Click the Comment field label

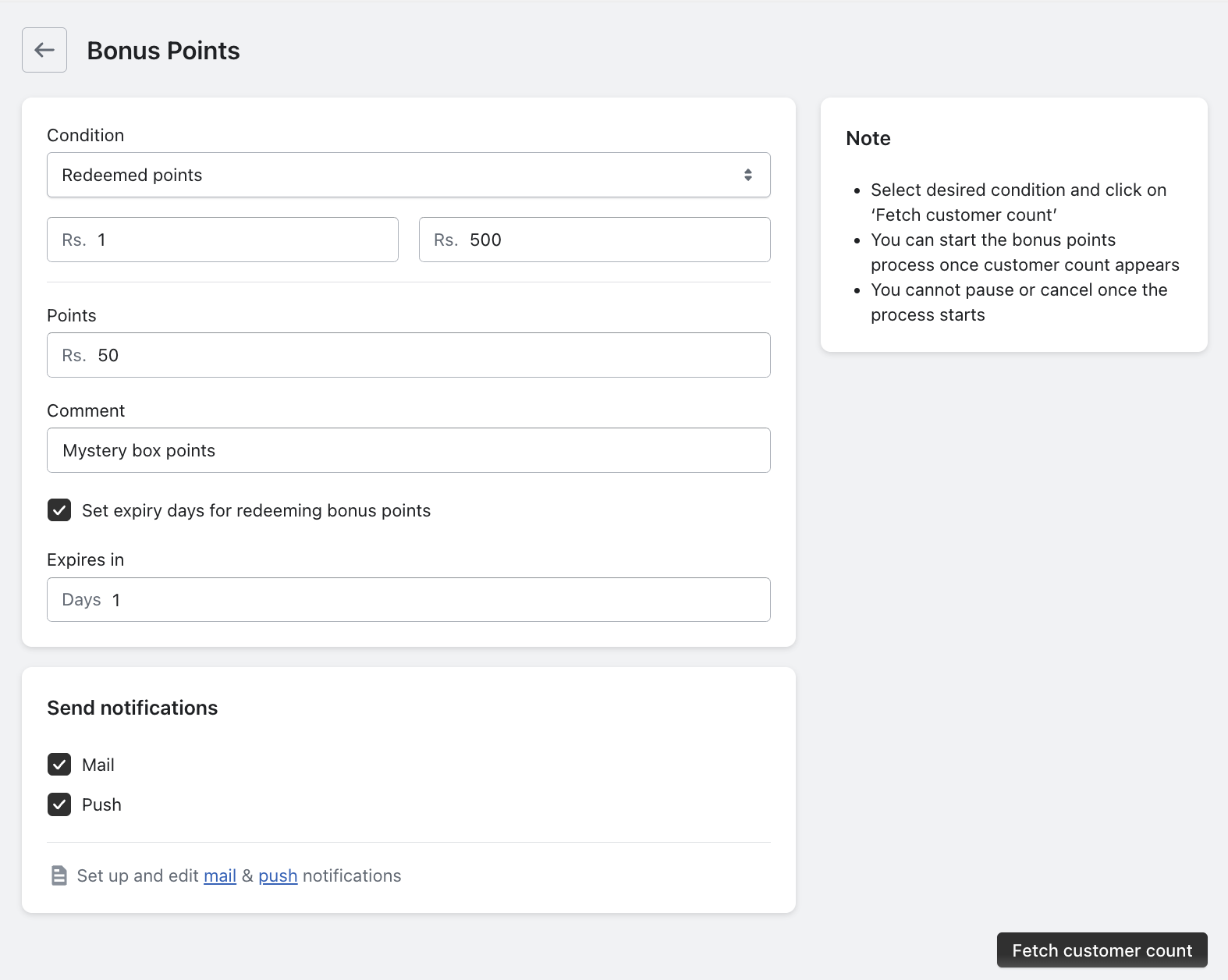tap(86, 410)
